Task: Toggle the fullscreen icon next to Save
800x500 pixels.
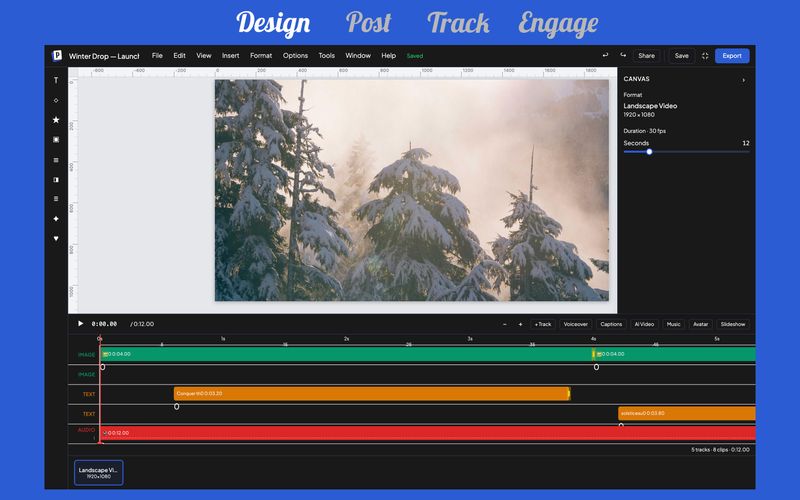Action: [x=705, y=56]
